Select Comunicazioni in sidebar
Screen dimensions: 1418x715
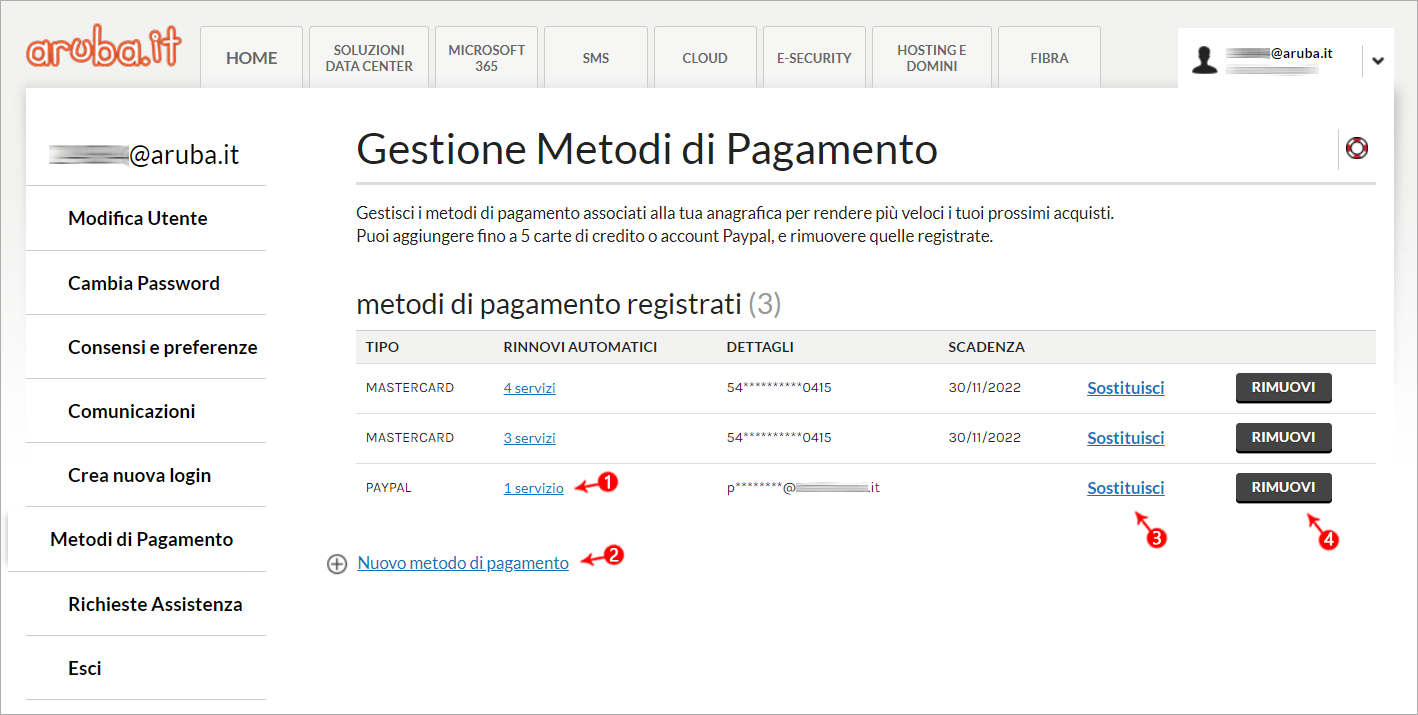[x=132, y=411]
